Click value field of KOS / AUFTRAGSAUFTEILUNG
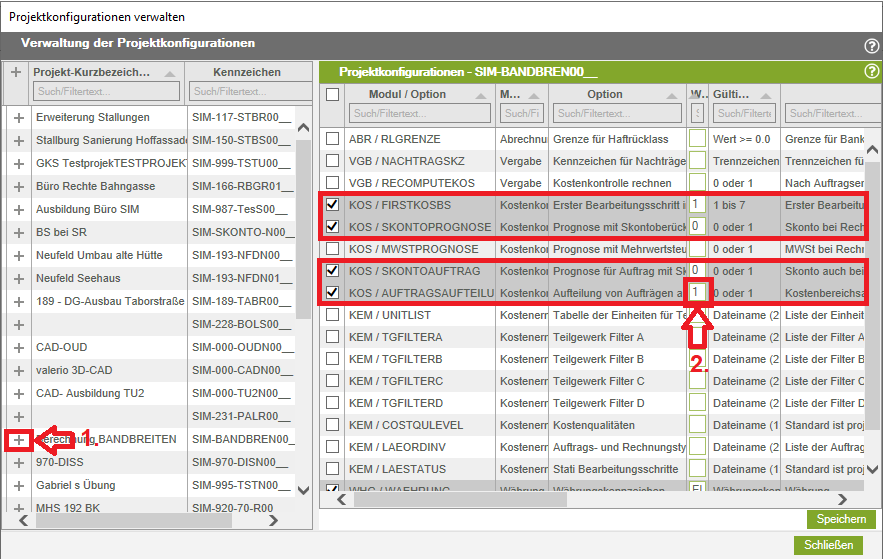 (697, 293)
